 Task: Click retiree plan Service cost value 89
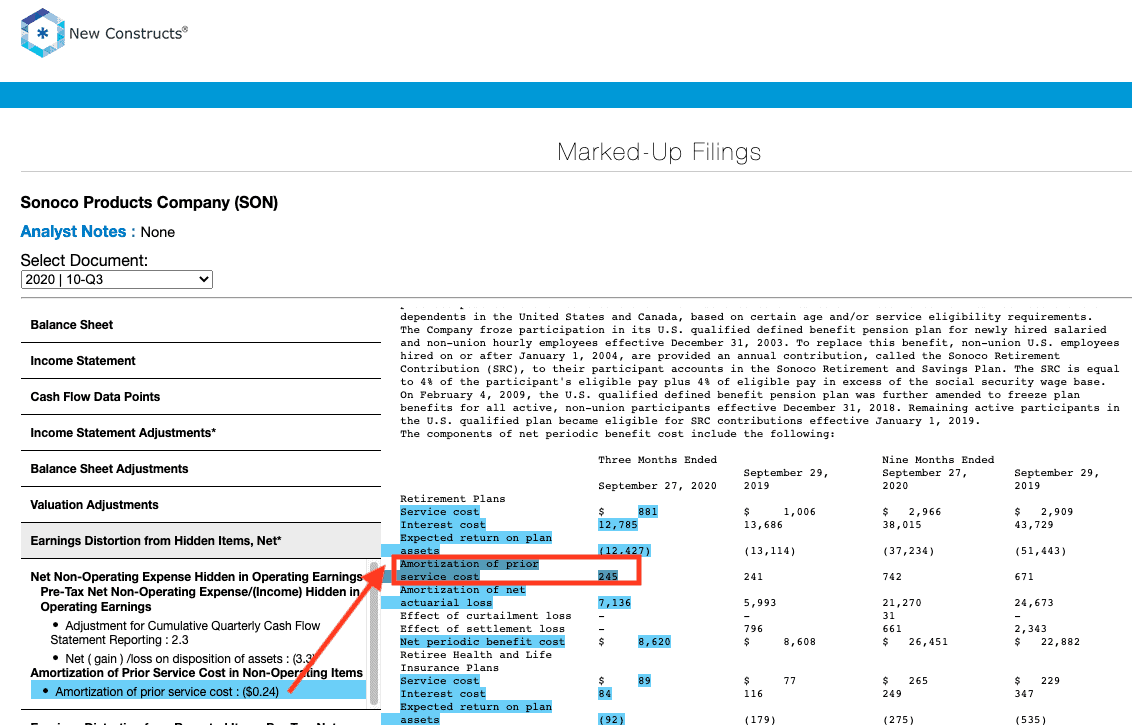pos(644,681)
